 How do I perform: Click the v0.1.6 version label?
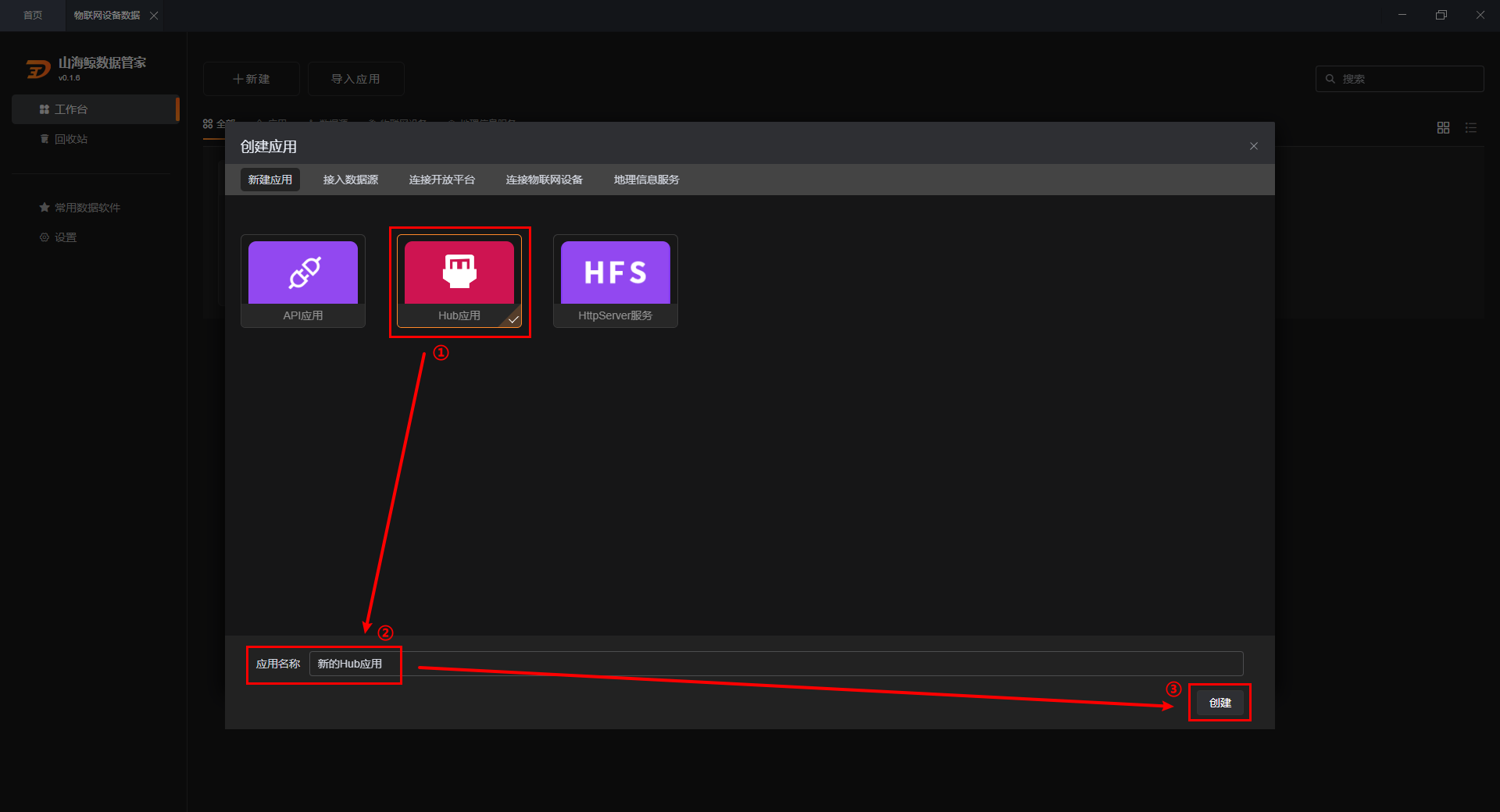[70, 78]
